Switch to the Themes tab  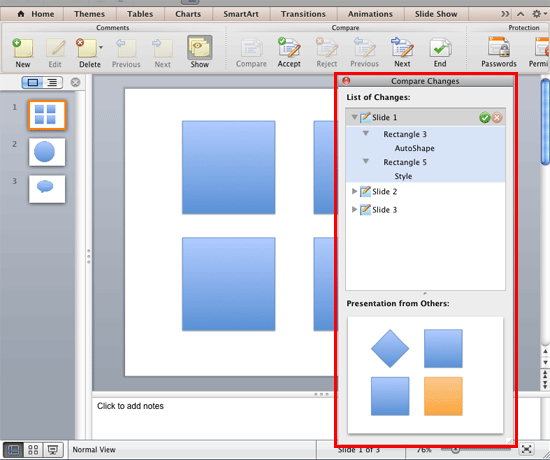89,14
